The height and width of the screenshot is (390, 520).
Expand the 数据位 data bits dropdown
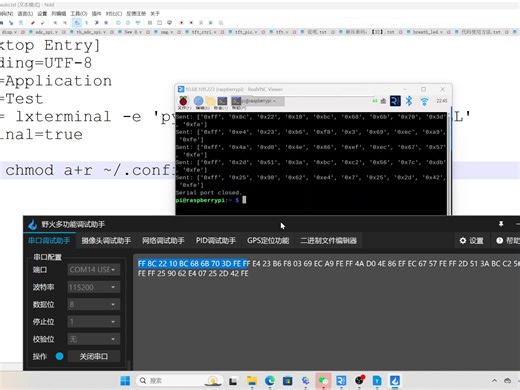(x=93, y=304)
